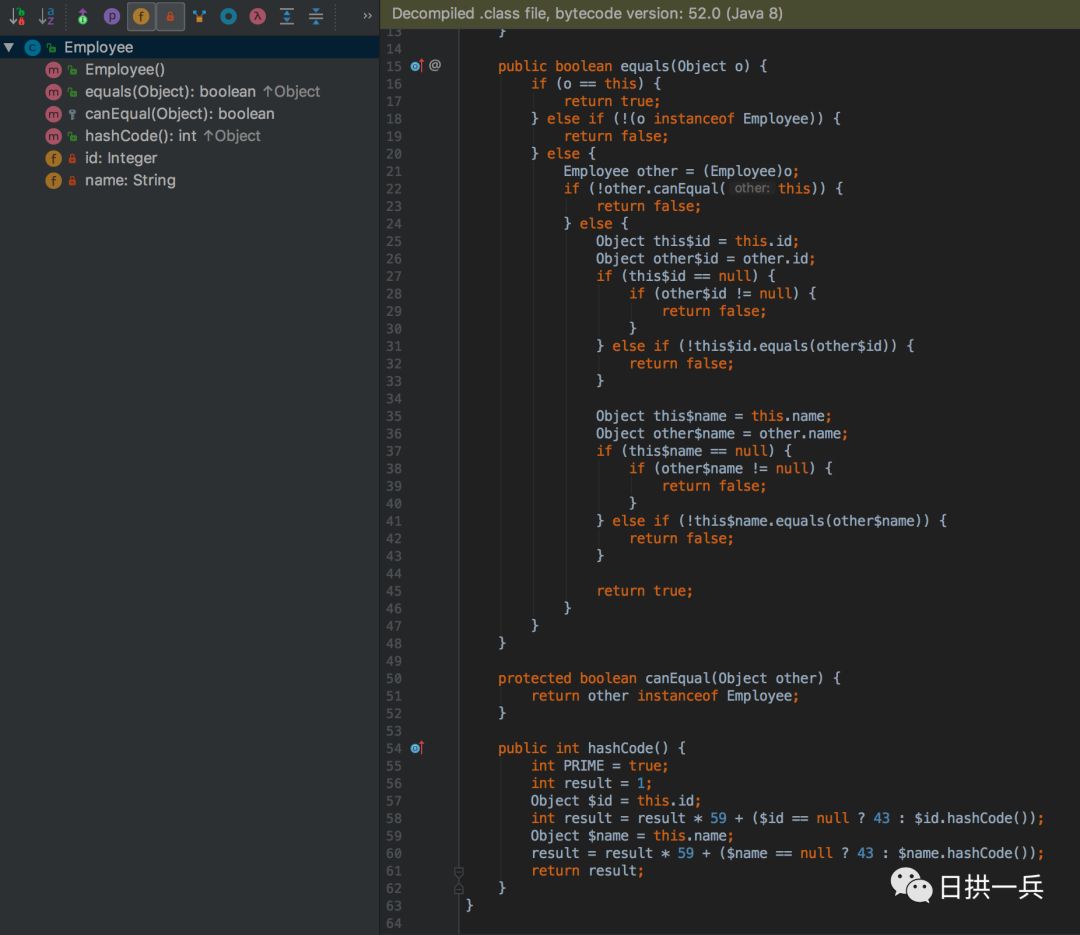Click 'Object this$id = this.id;' line
Image resolution: width=1080 pixels, height=935 pixels.
pos(697,241)
